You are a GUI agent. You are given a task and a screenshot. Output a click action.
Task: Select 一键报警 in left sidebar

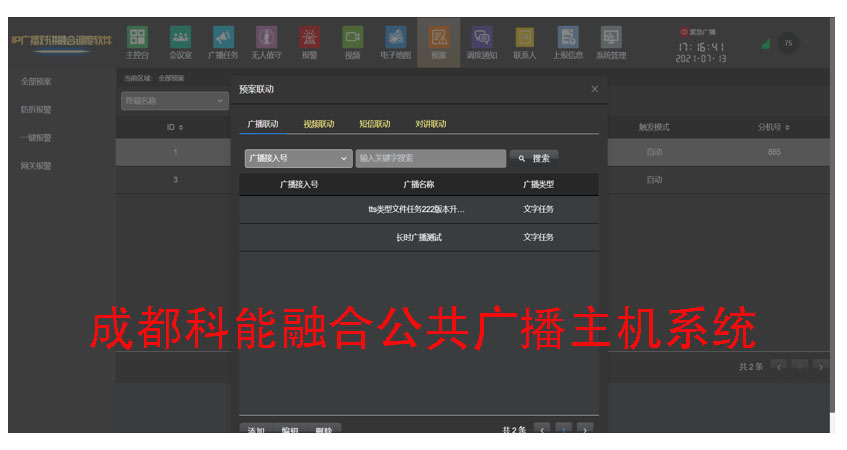36,138
